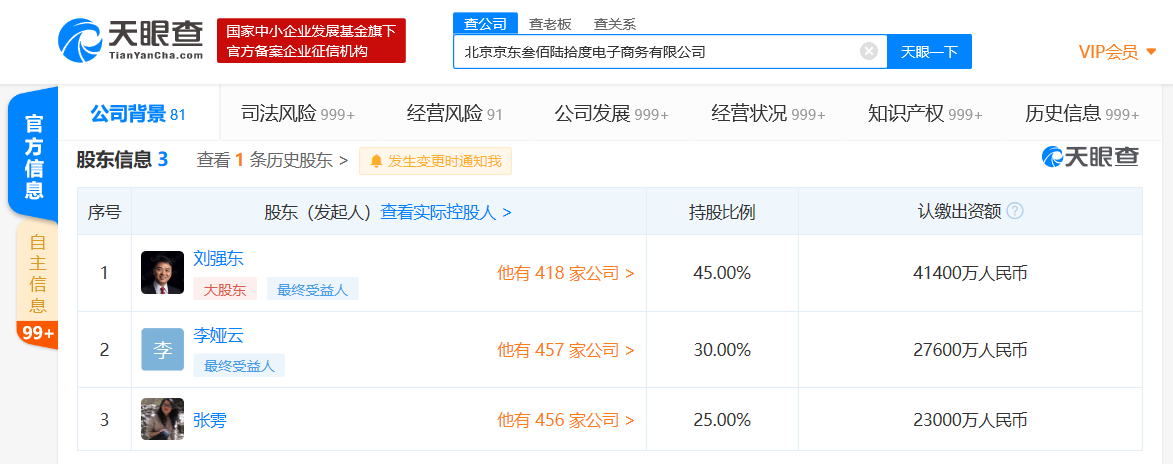1173x464 pixels.
Task: Expand 刘强东's 418 companies list
Action: 565,273
